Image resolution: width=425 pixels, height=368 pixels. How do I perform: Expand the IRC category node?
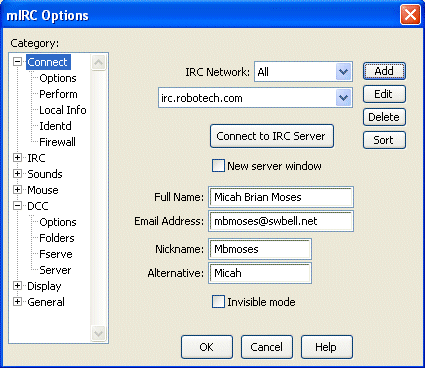(x=17, y=158)
